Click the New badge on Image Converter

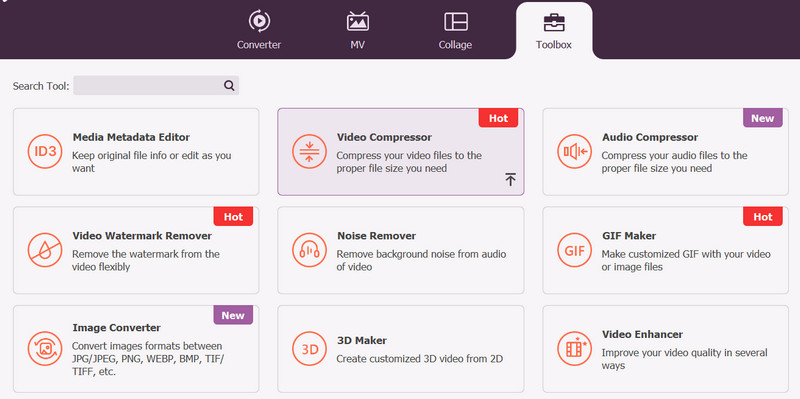tap(233, 315)
